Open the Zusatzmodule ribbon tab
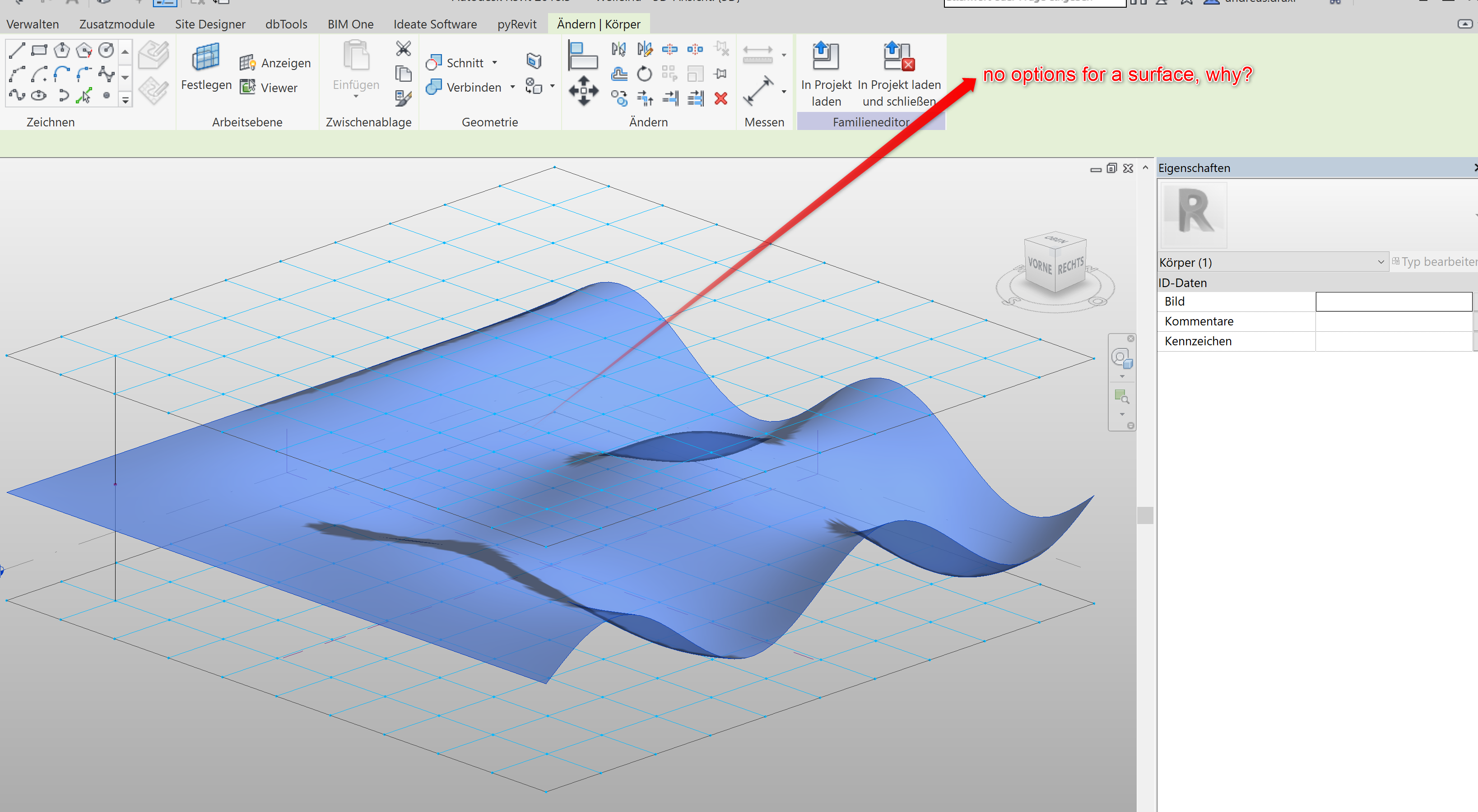The height and width of the screenshot is (812, 1478). tap(117, 24)
